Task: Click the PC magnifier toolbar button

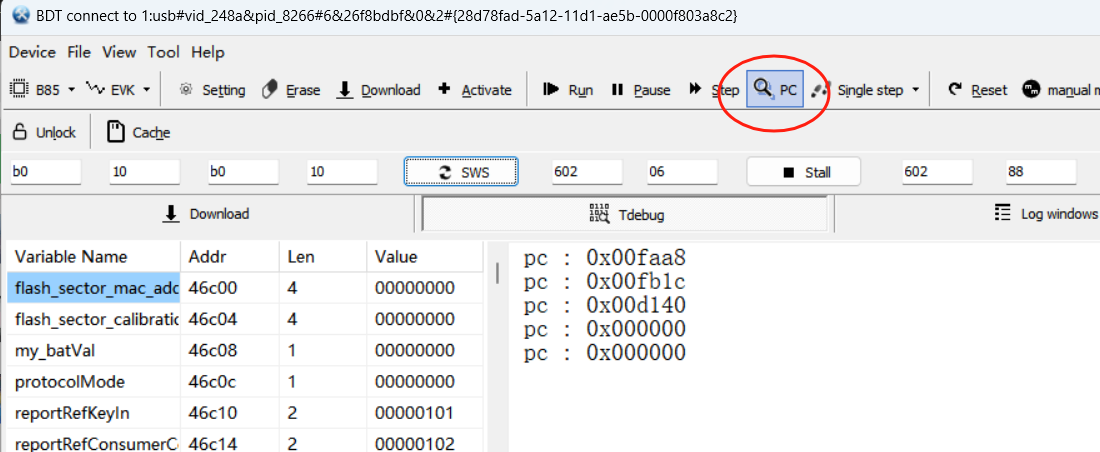Action: coord(775,89)
